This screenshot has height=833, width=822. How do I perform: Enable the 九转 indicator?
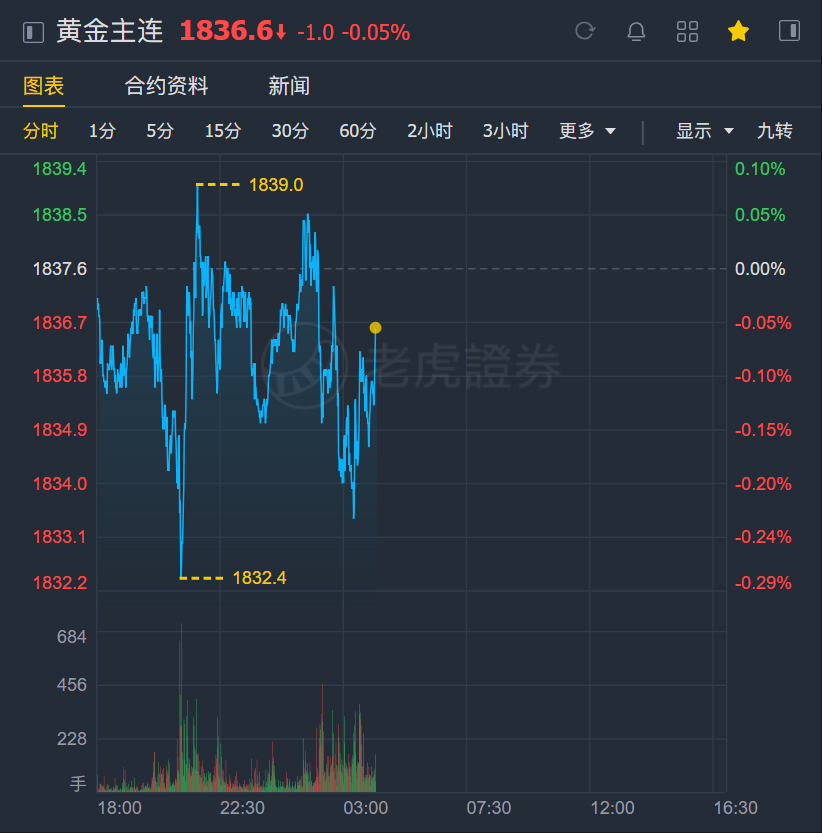click(775, 131)
